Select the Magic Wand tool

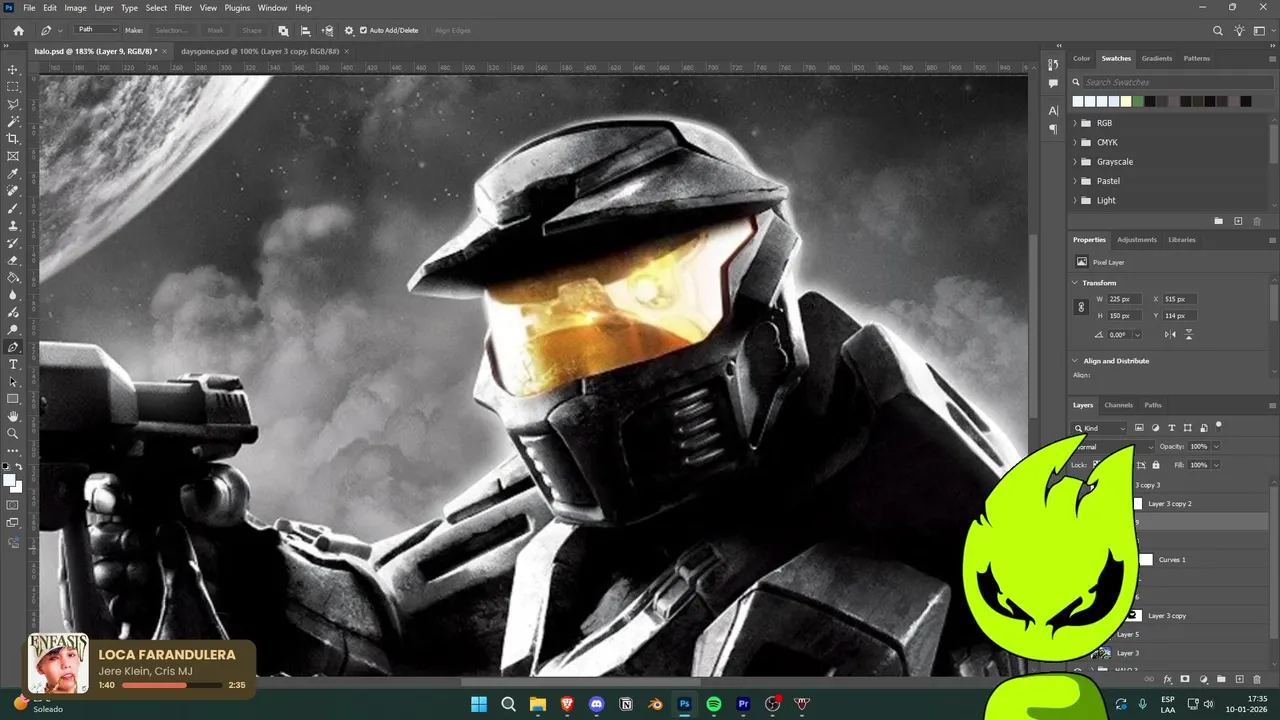[x=13, y=122]
